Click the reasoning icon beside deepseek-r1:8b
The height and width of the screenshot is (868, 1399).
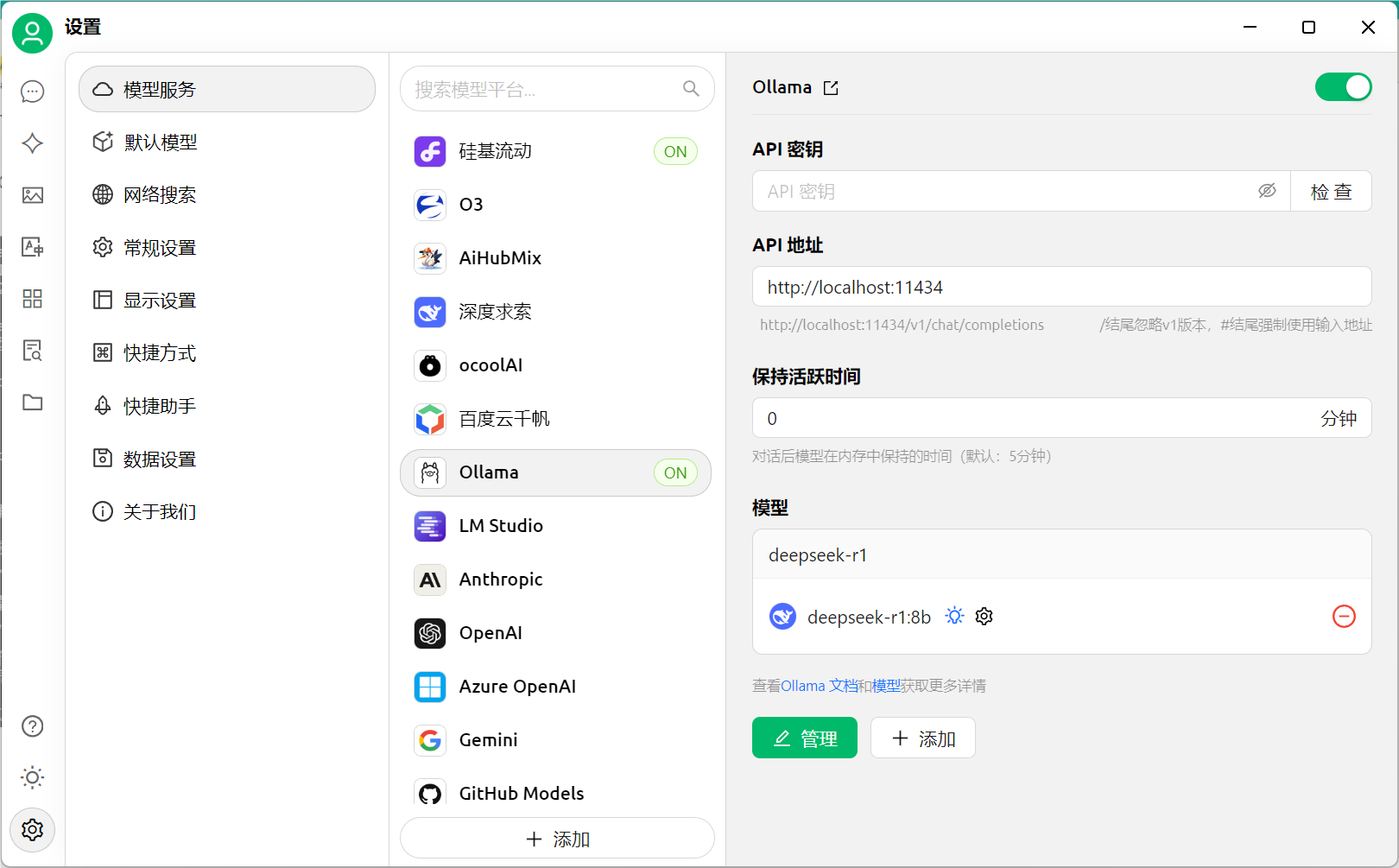point(954,616)
